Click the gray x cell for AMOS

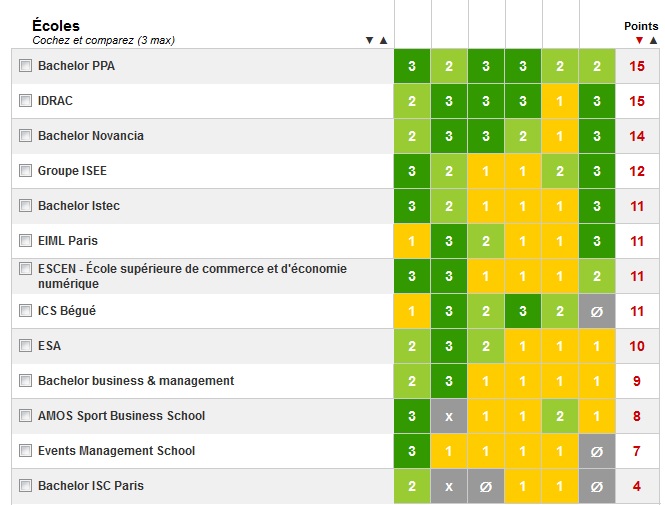(449, 416)
